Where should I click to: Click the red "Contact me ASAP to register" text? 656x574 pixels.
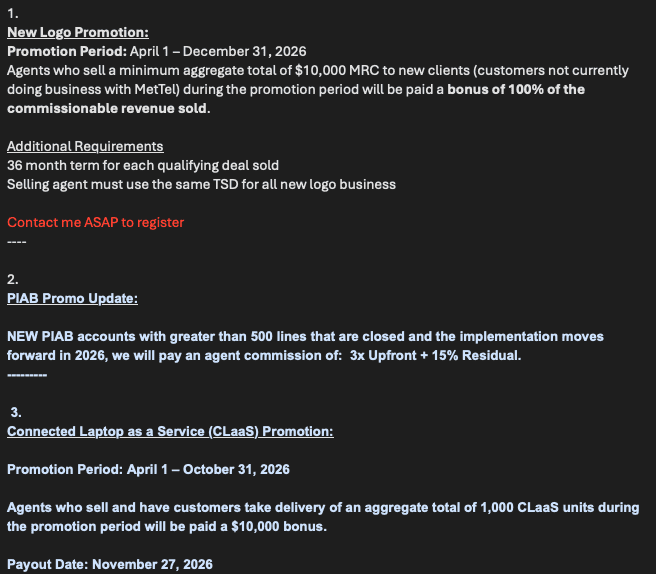pos(95,222)
